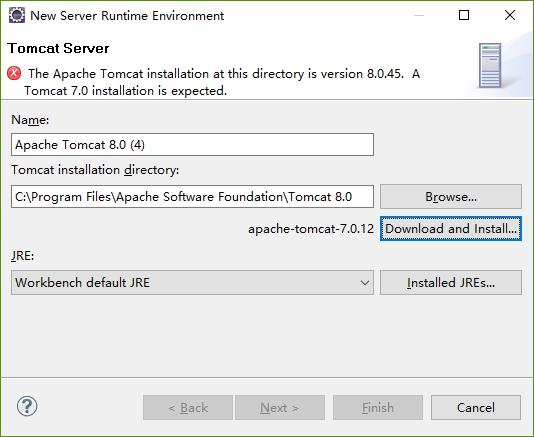
Task: Open the Workbench default JRE dropdown
Action: [192, 283]
